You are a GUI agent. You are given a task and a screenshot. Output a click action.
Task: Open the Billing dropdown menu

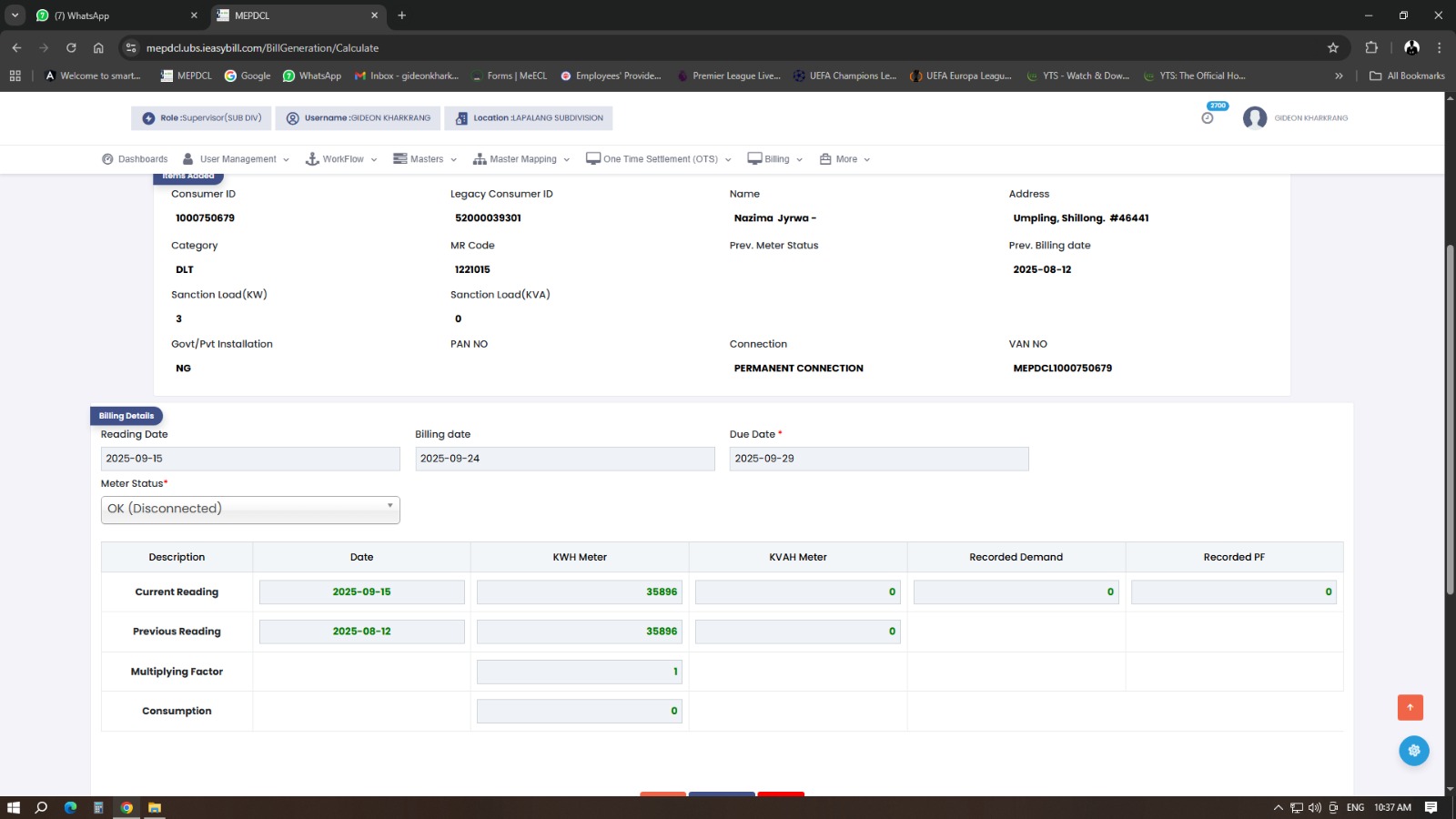coord(775,159)
